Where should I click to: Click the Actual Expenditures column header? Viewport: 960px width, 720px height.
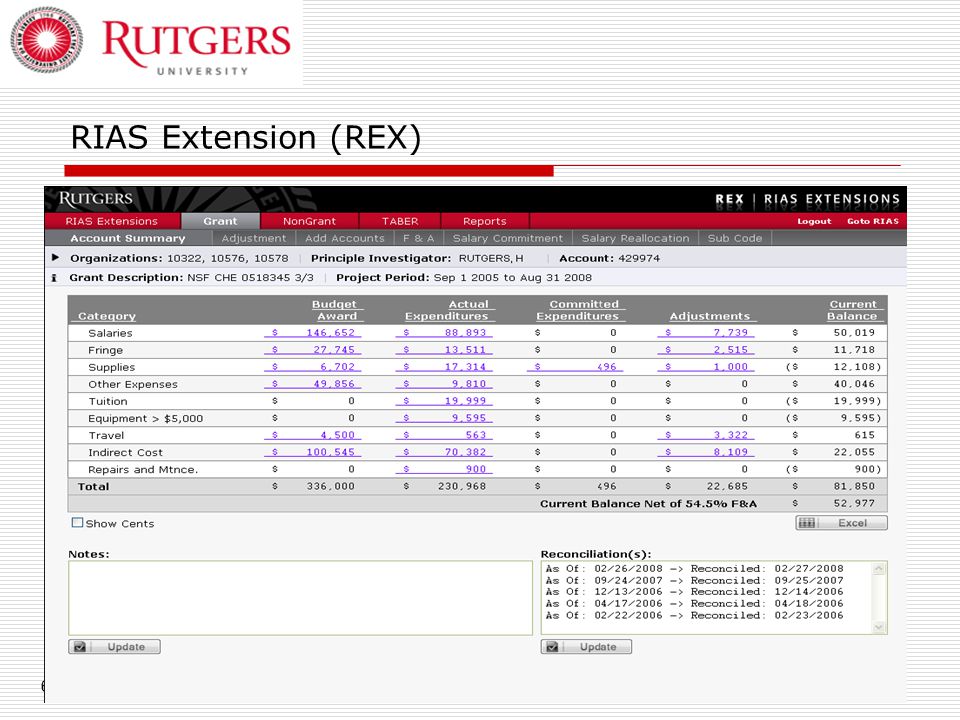click(x=448, y=310)
